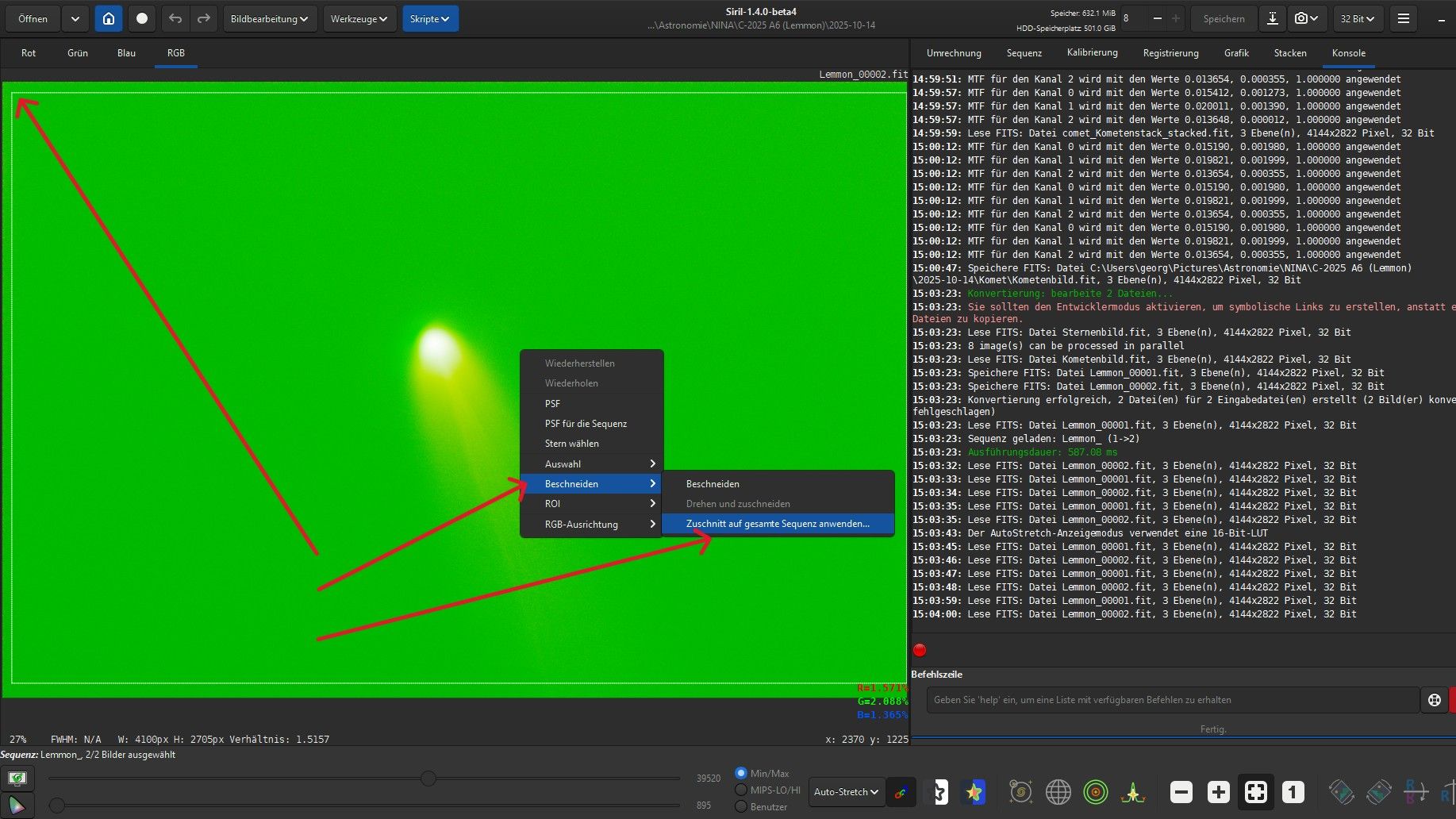Screen dimensions: 1456x819
Task: Select the MIPS-LO/HI radio button
Action: click(x=741, y=790)
